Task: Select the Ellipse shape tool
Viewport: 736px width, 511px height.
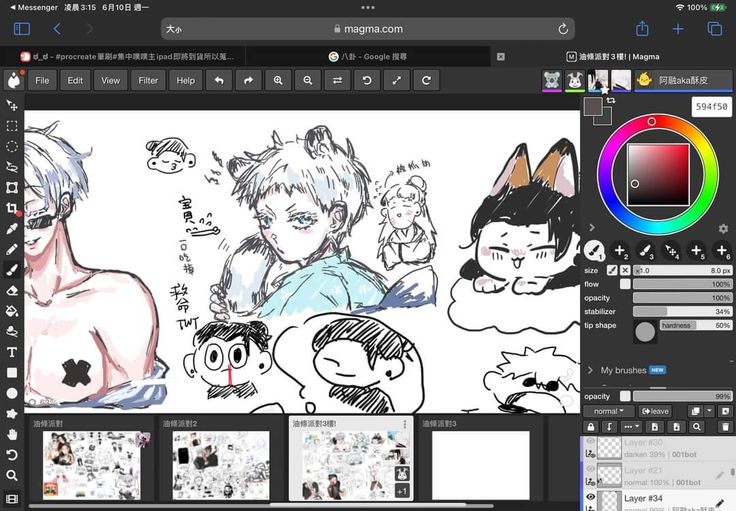Action: (12, 393)
